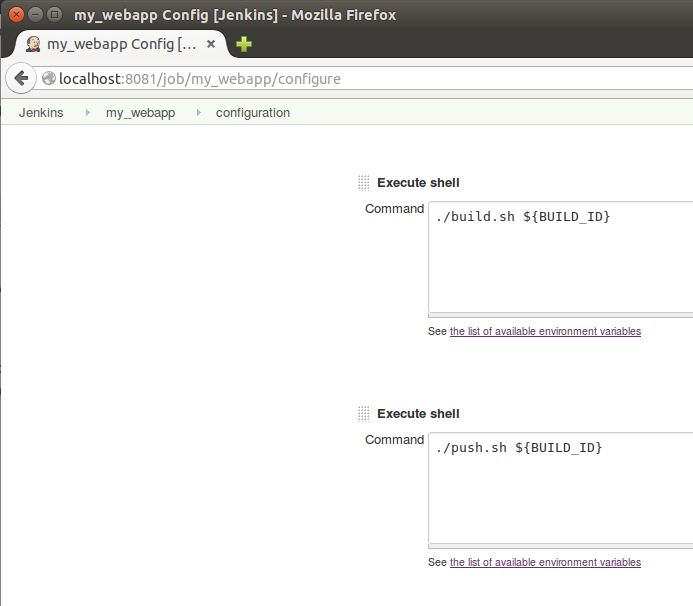693x606 pixels.
Task: Click in the build.sh command text area
Action: point(560,257)
